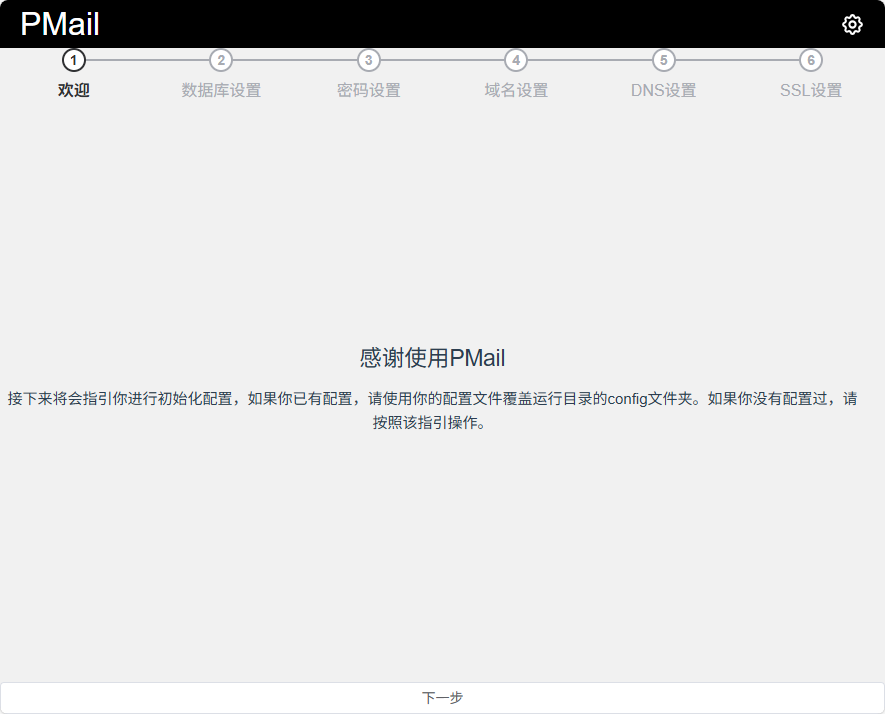This screenshot has width=885, height=714.
Task: Click progress line between steps 1 and 2
Action: 148,60
